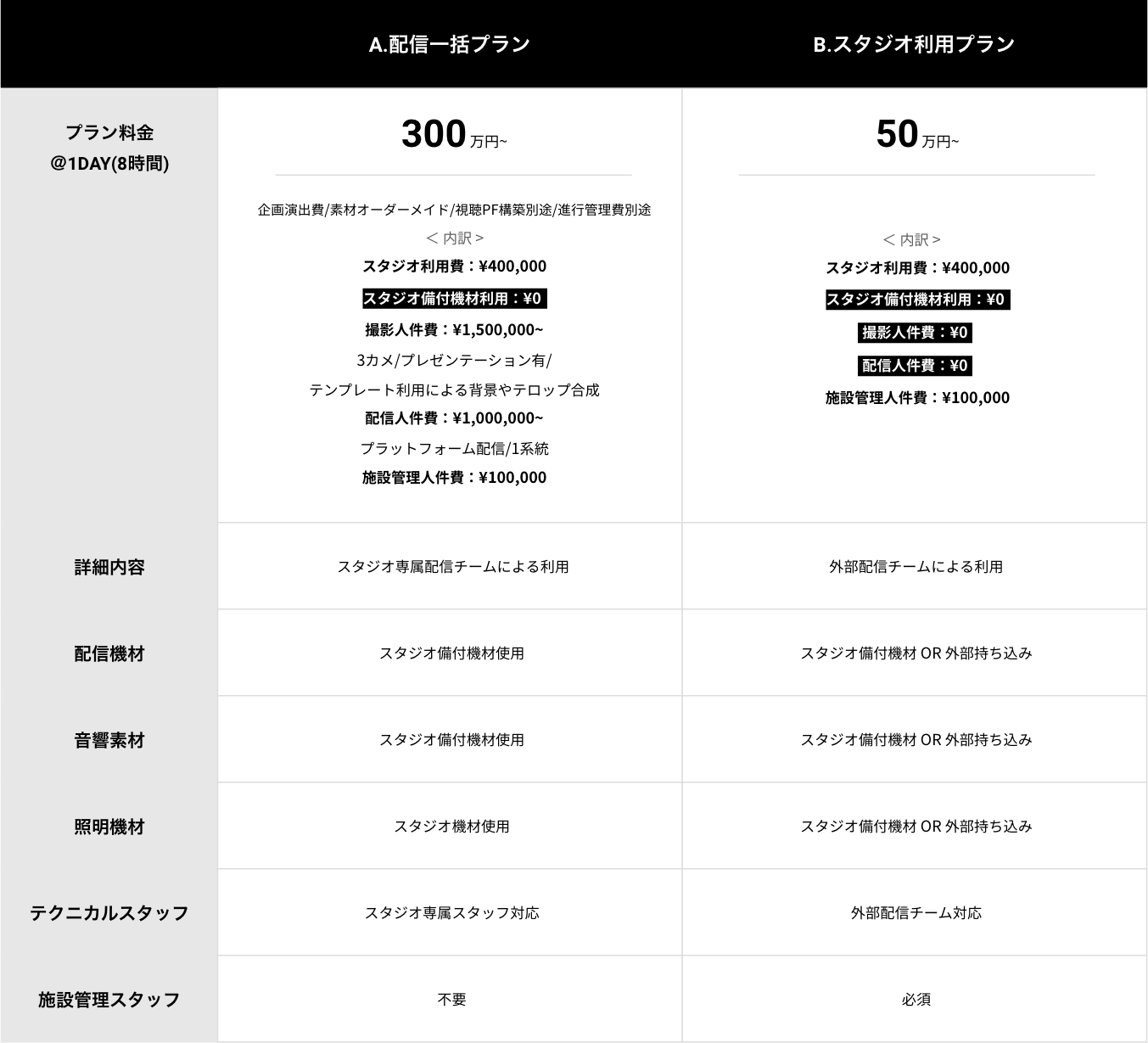Click the テクニカルスタッフ row label

[x=109, y=913]
